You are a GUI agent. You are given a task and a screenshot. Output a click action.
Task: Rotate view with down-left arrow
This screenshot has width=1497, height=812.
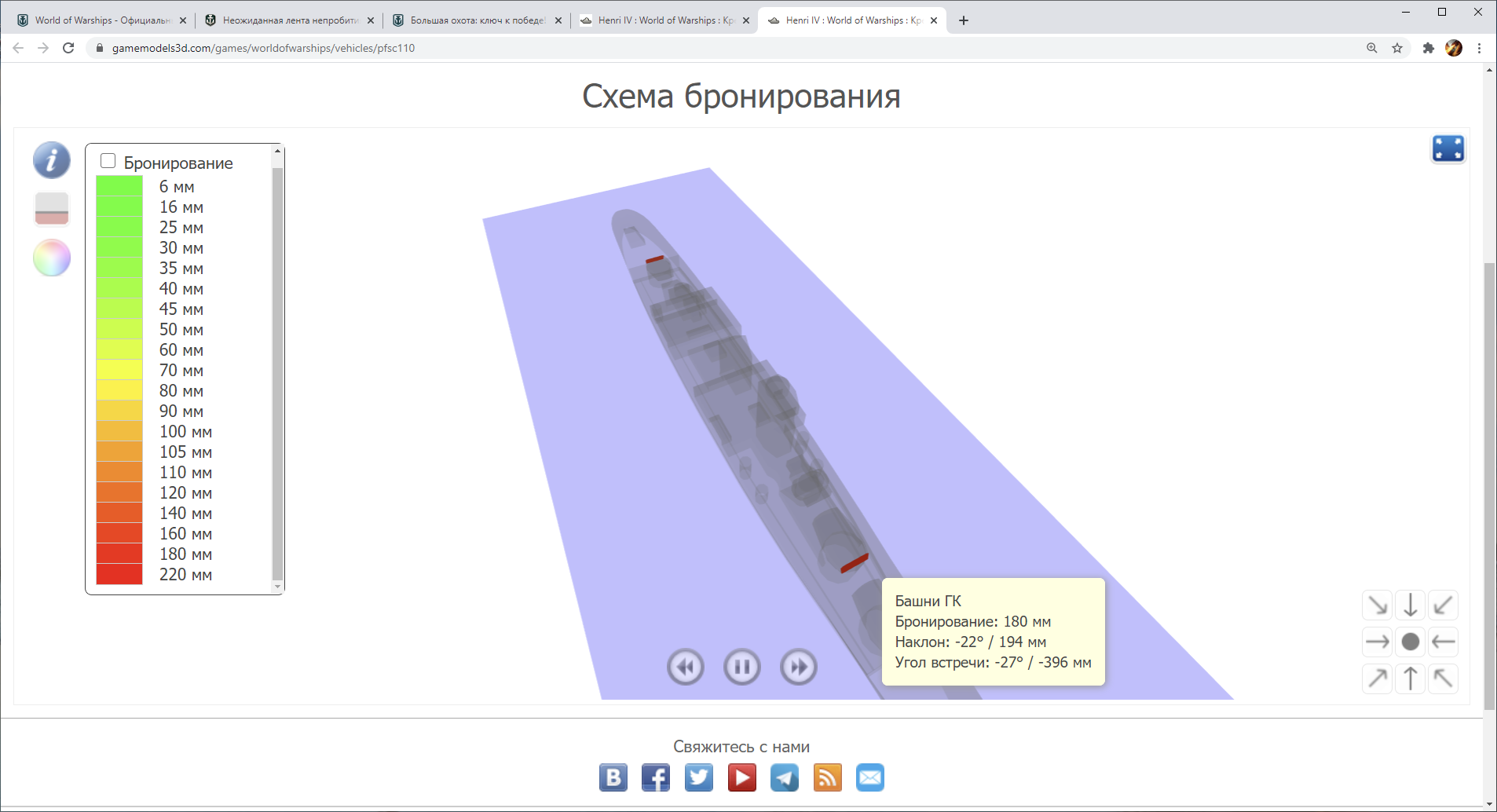tap(1444, 605)
